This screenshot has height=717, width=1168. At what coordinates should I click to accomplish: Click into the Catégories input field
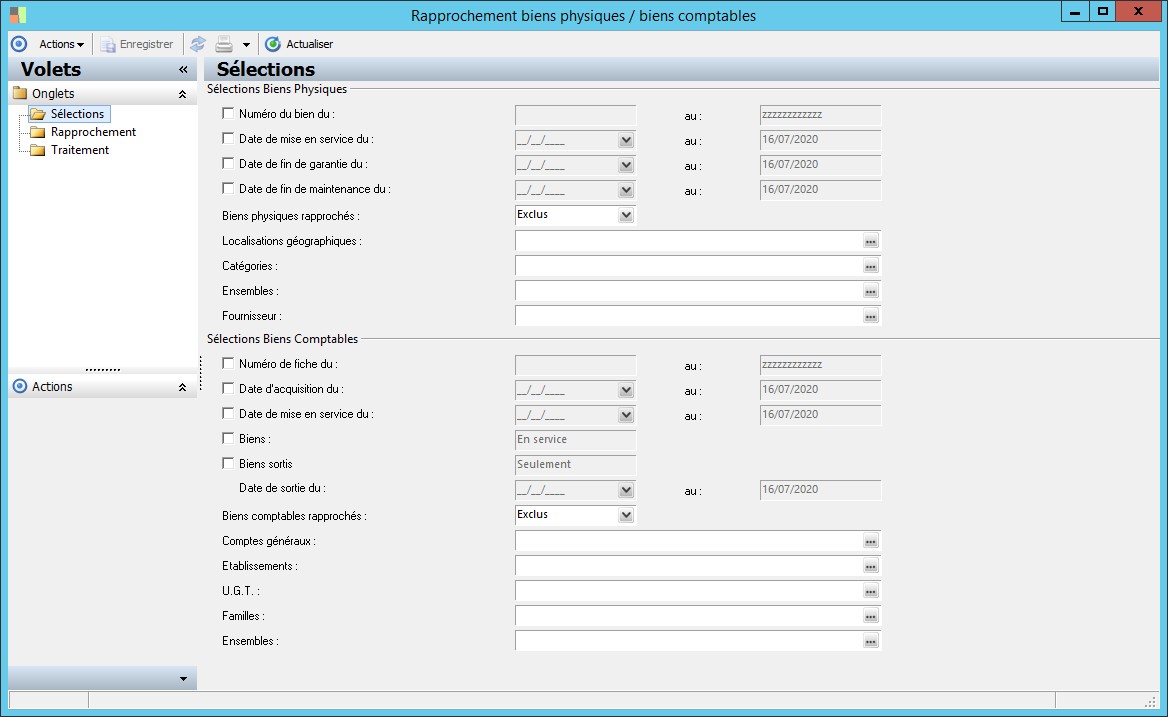pos(688,266)
